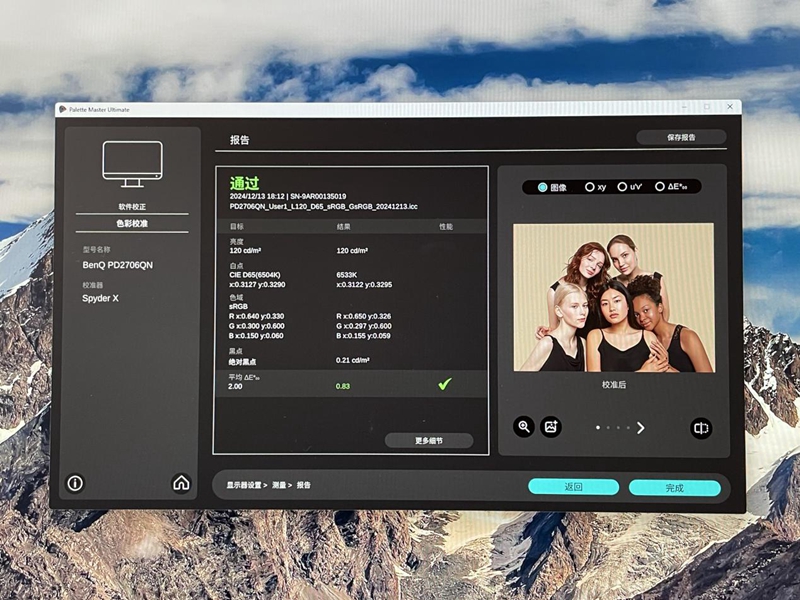Click the Palette Master Ultimate title bar logo
This screenshot has height=600, width=800.
[x=62, y=107]
